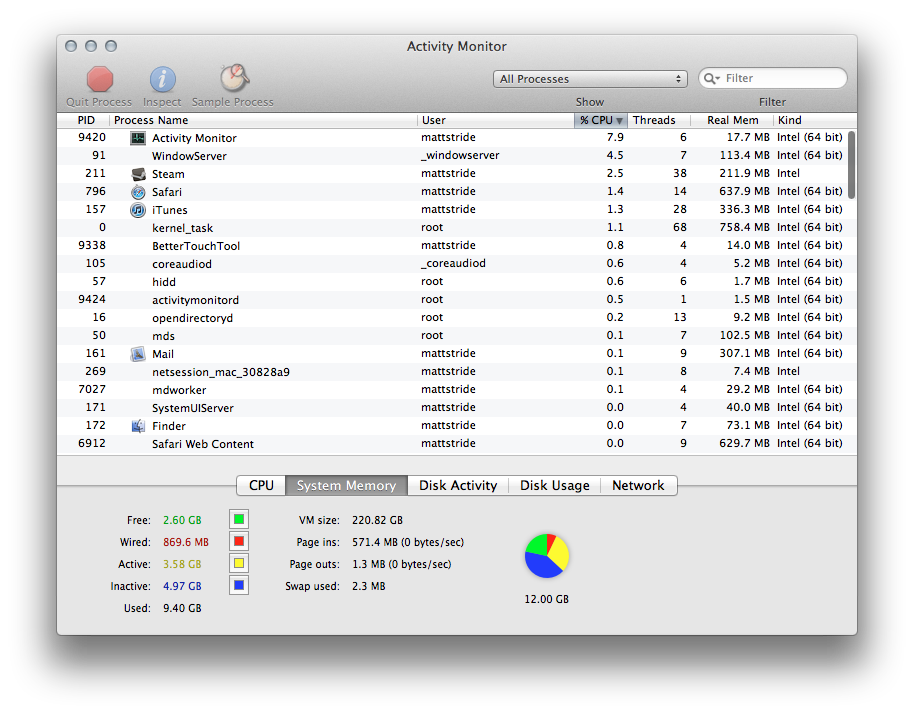Click the Free 2.60 GB value
Image resolution: width=914 pixels, height=714 pixels.
click(182, 520)
